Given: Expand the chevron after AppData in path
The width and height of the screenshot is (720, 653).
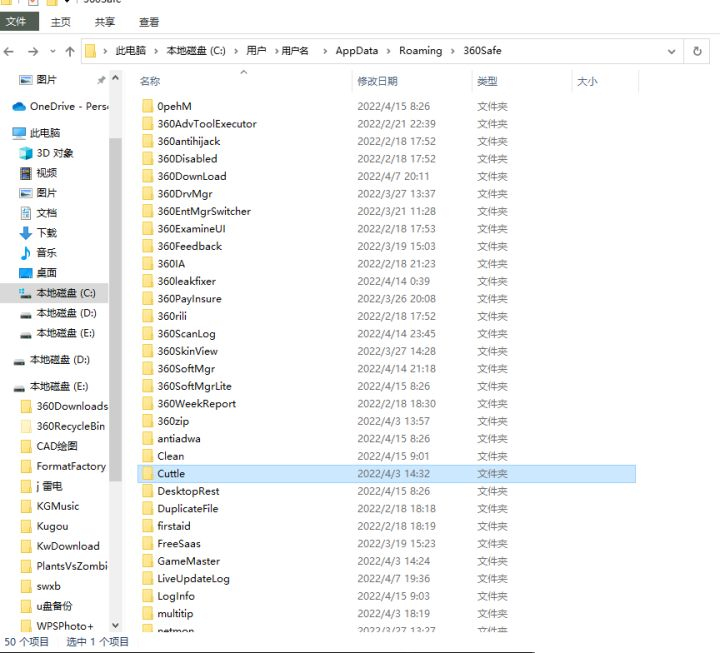Looking at the screenshot, I should (x=388, y=51).
